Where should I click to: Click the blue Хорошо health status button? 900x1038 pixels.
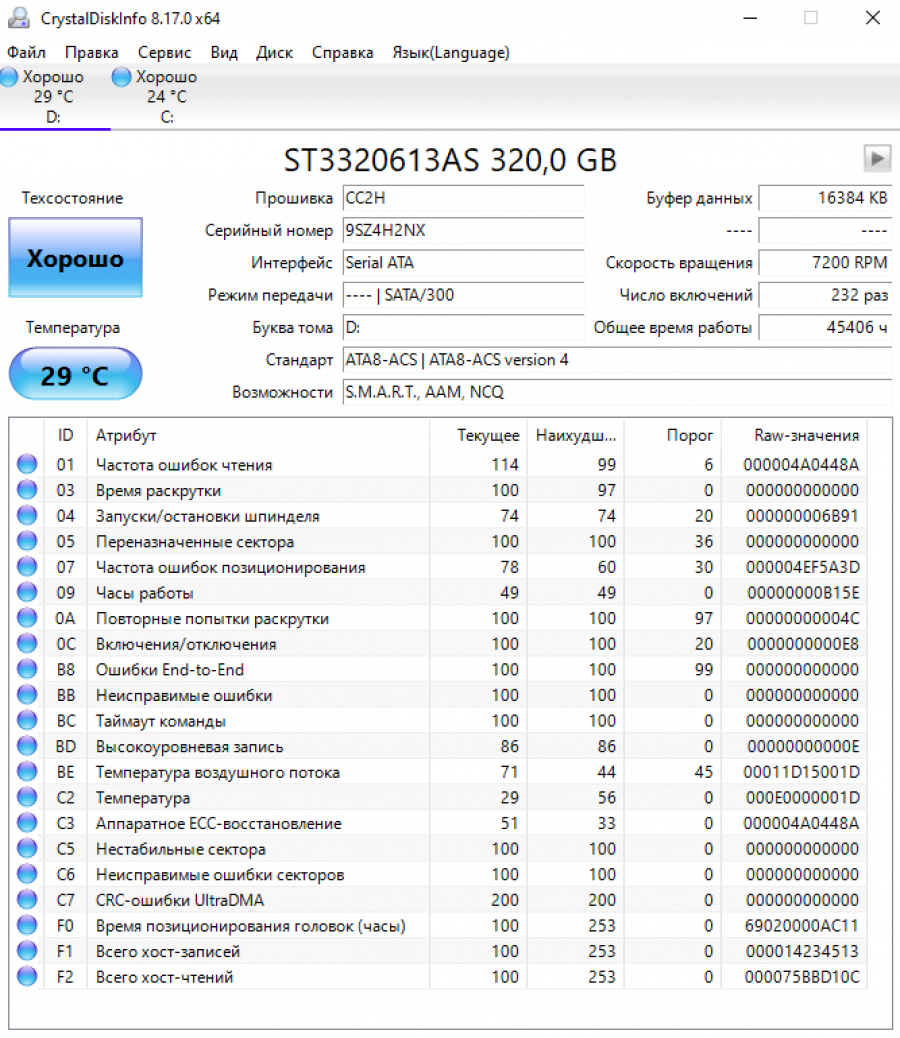[75, 258]
